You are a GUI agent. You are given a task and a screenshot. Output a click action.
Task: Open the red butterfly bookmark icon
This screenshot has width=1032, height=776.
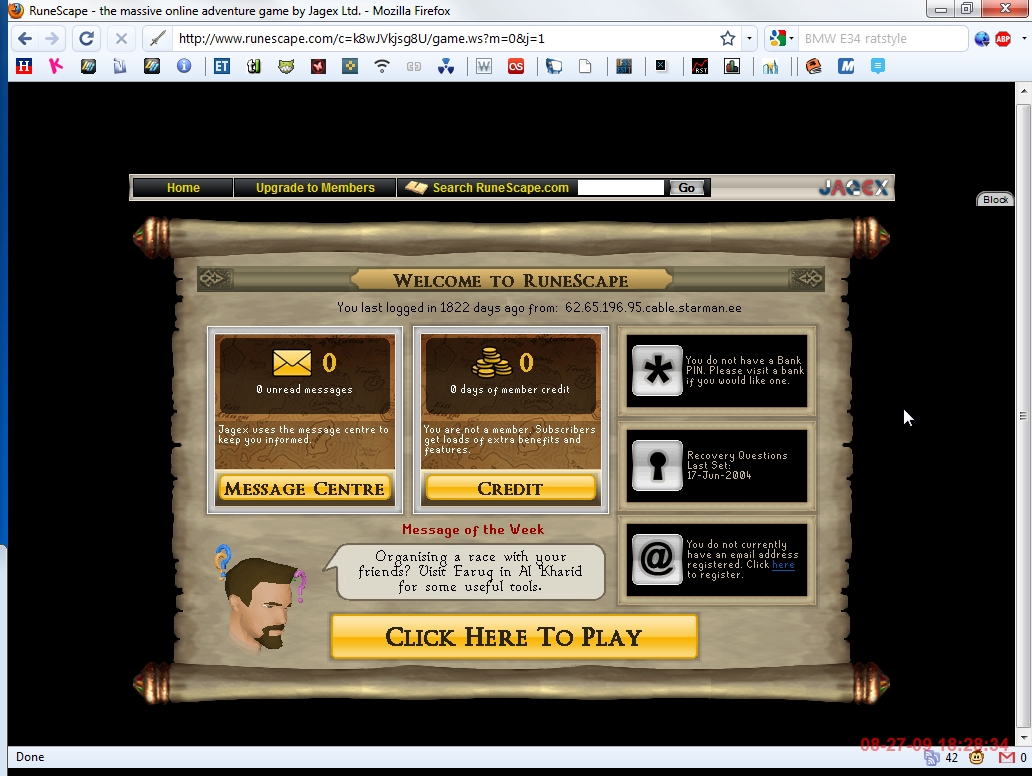(x=319, y=66)
